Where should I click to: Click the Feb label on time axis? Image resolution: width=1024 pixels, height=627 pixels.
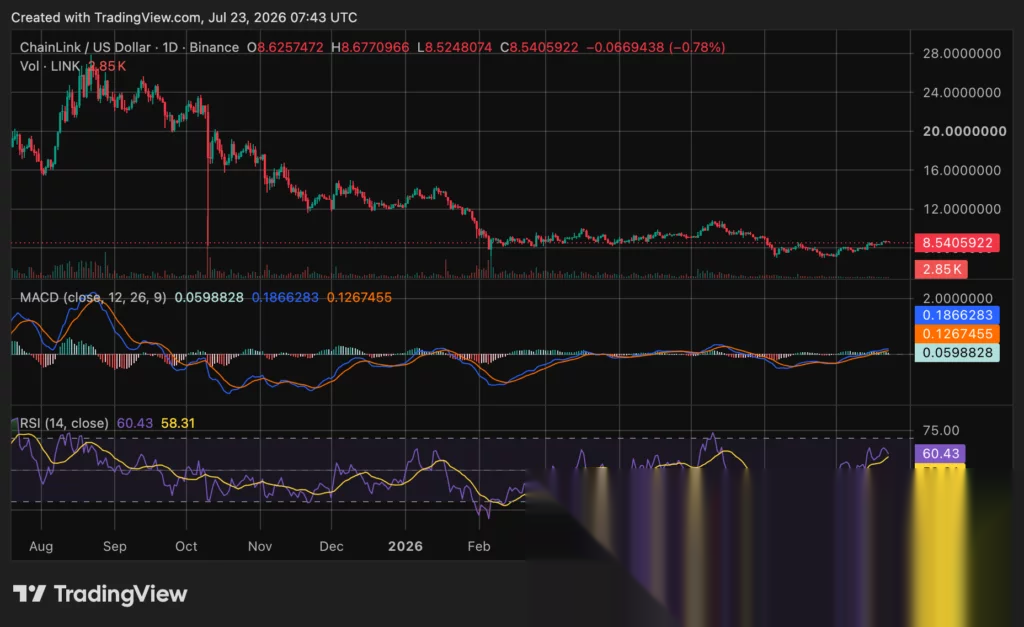479,546
